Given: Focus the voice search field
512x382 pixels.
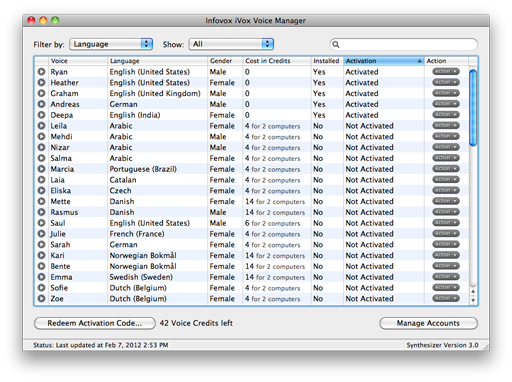Looking at the screenshot, I should tap(404, 44).
